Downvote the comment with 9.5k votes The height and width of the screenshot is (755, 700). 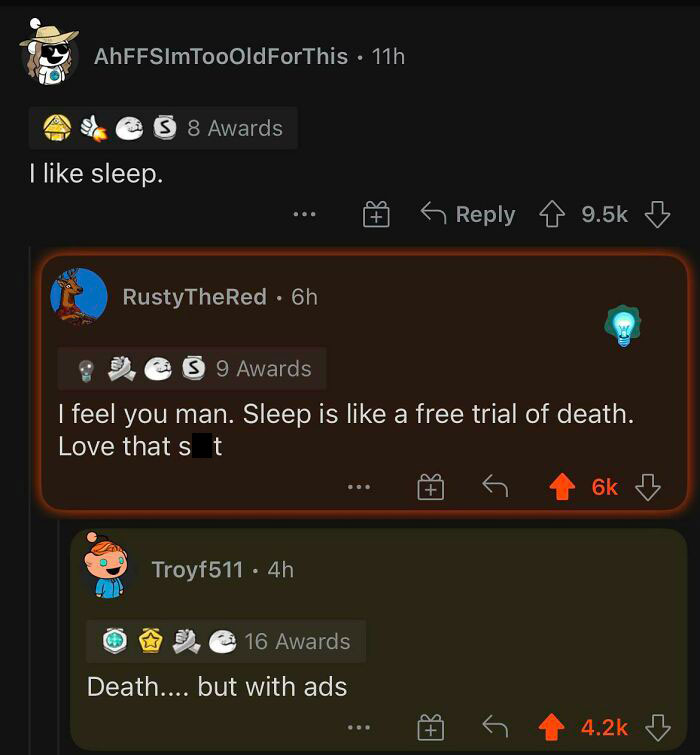(x=656, y=214)
